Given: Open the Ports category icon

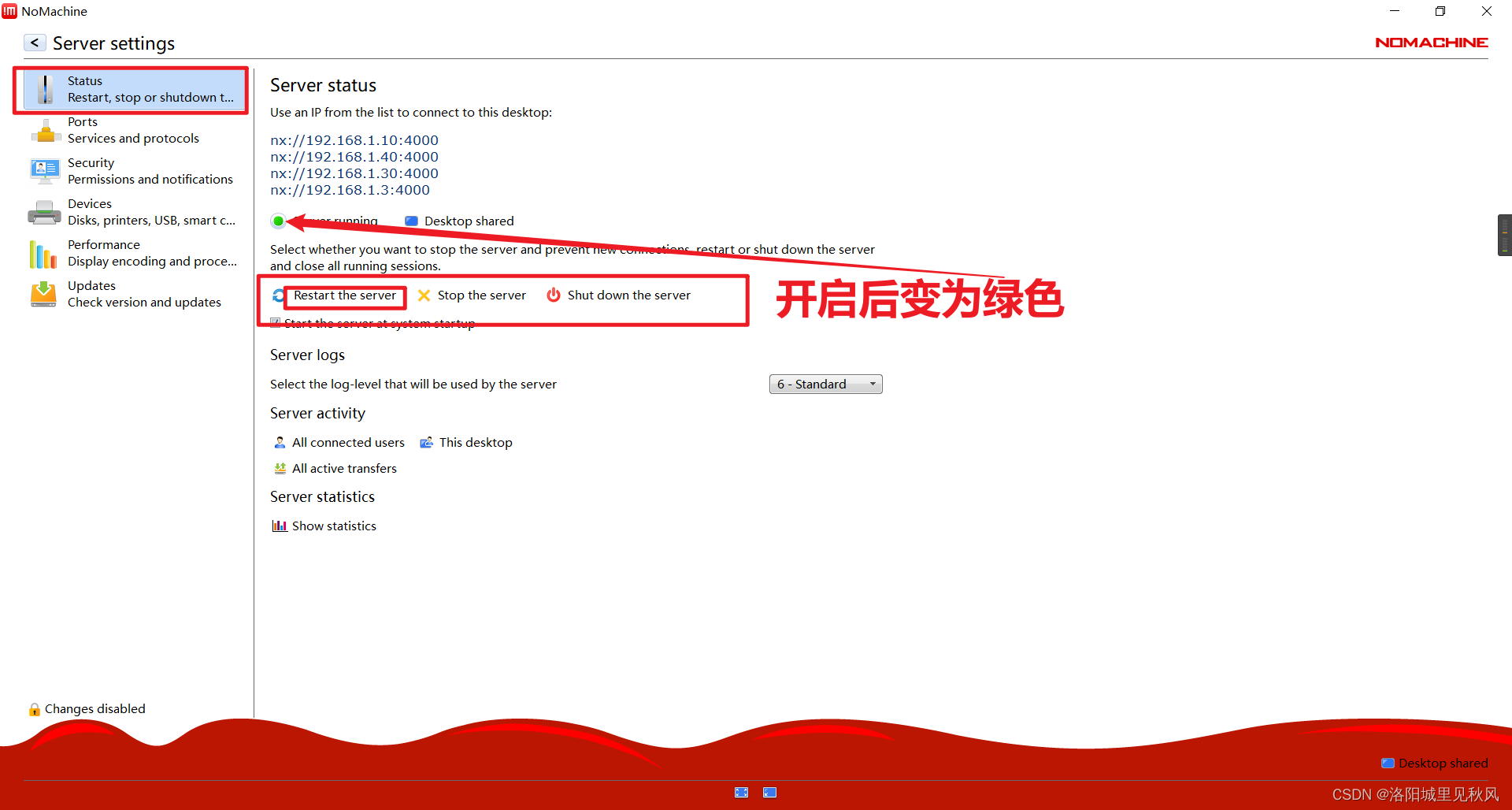Looking at the screenshot, I should click(46, 130).
